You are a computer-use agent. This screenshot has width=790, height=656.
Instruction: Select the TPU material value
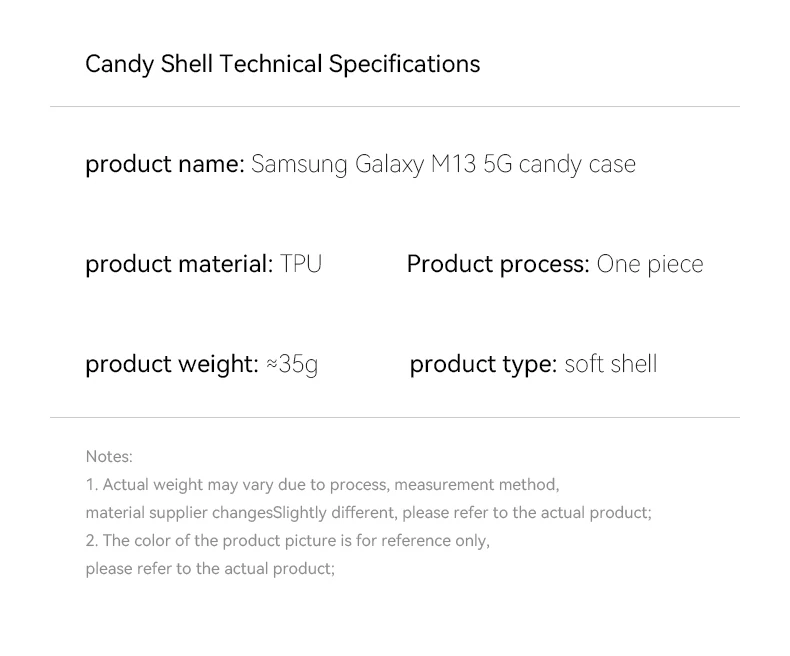(301, 264)
